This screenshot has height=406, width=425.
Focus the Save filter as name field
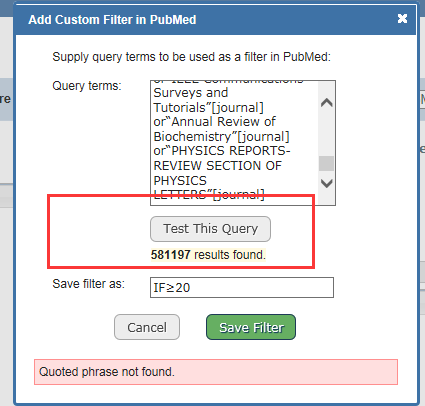[242, 287]
